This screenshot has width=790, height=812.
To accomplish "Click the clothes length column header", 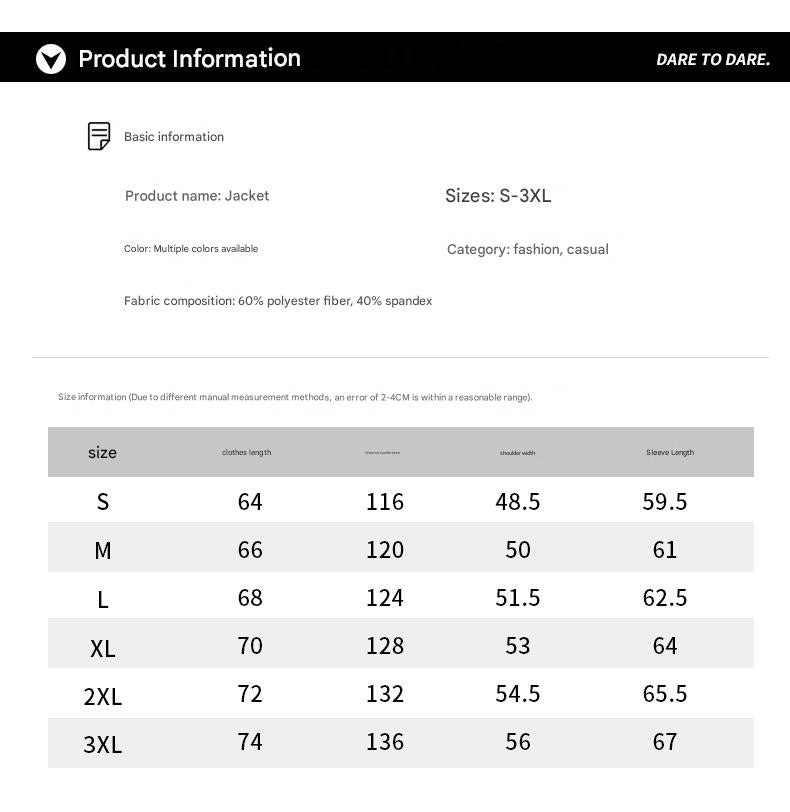I will (x=247, y=453).
